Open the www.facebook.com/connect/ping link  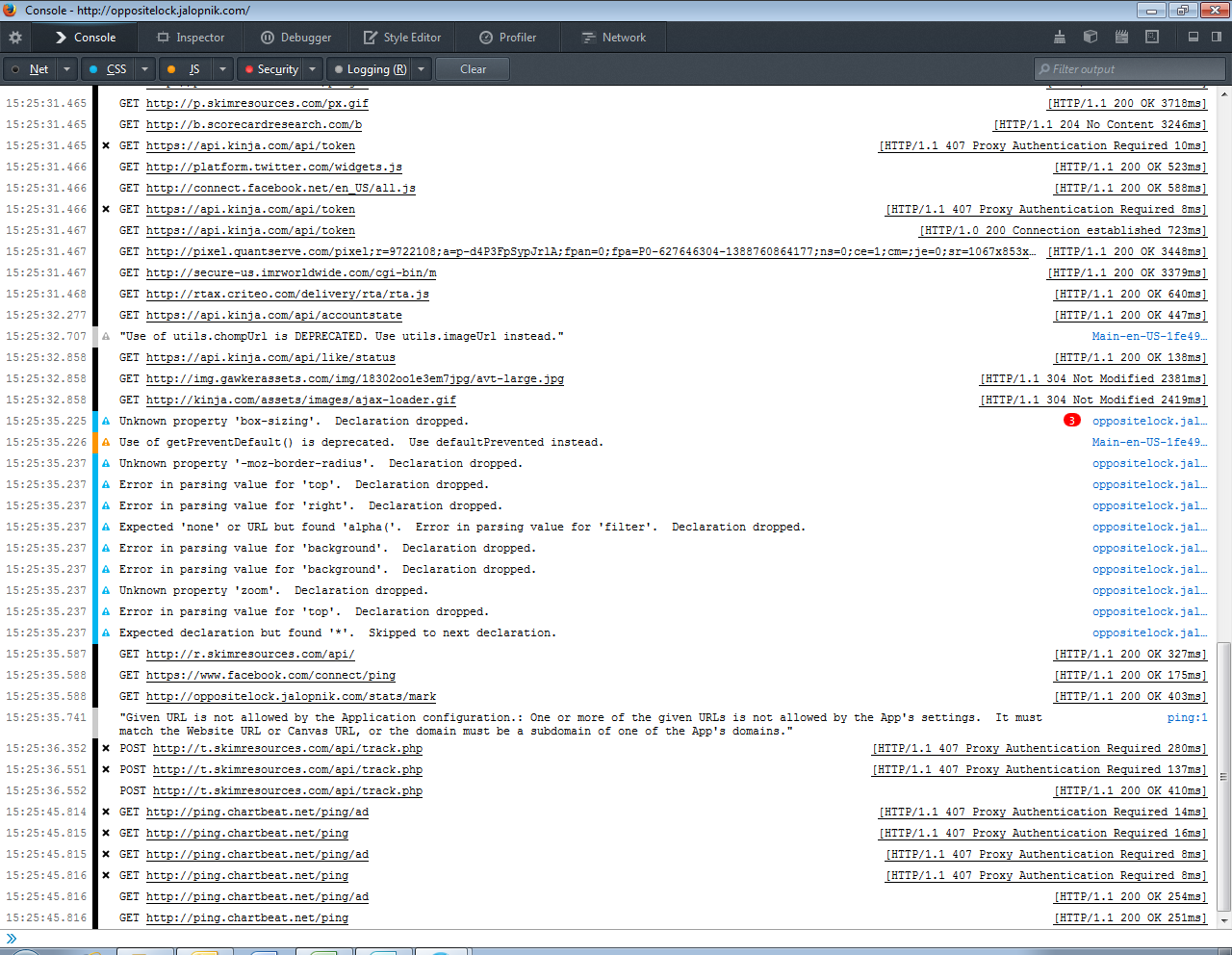click(x=270, y=675)
